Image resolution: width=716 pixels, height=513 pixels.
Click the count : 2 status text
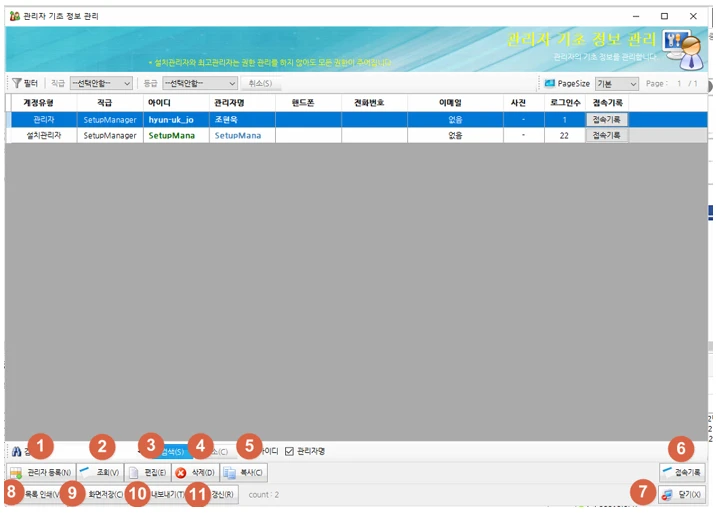coord(263,495)
